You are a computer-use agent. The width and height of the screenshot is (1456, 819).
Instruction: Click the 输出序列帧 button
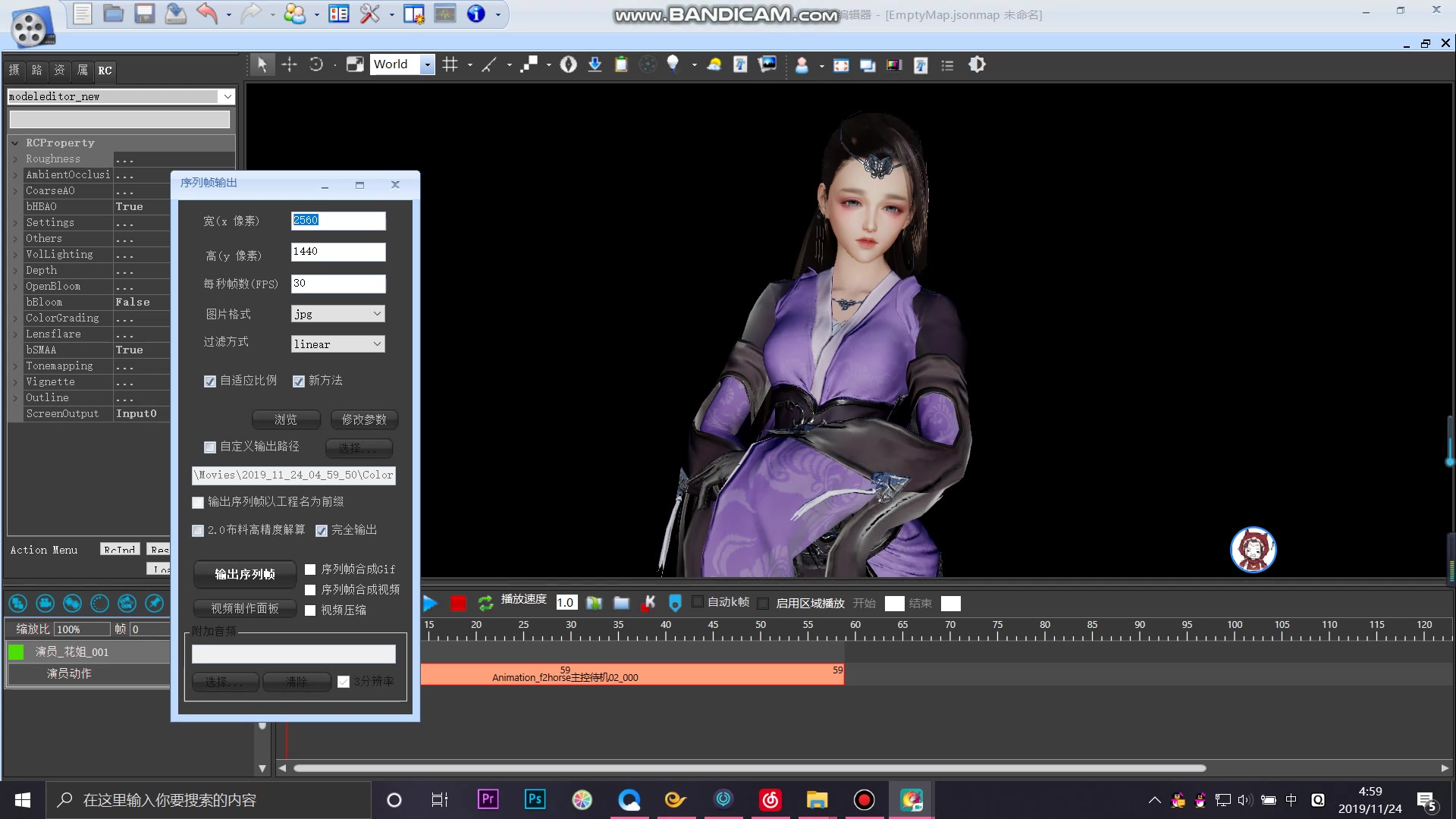[x=244, y=574]
